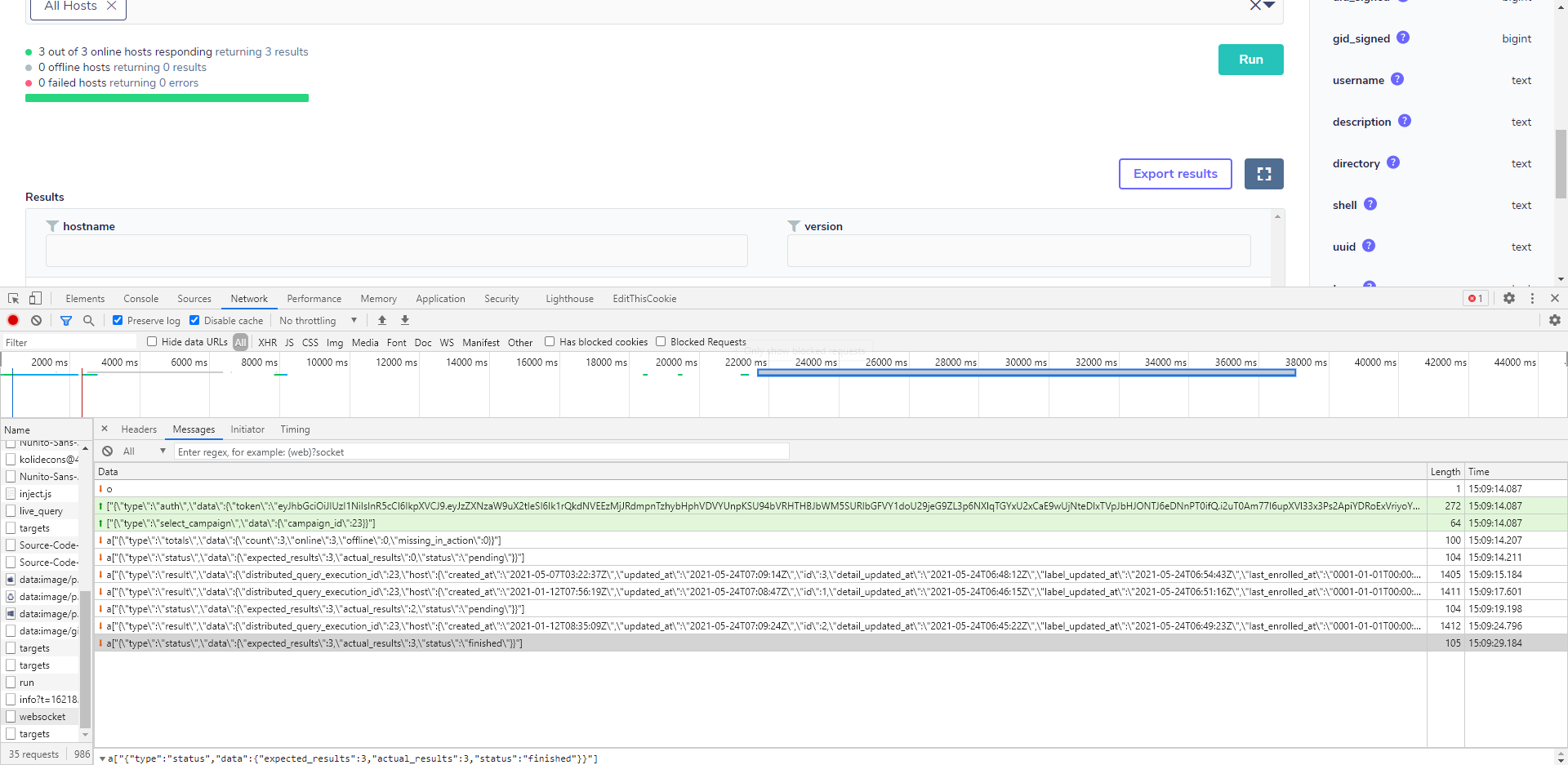Image resolution: width=1568 pixels, height=765 pixels.
Task: Open network panel settings gear
Action: point(1555,320)
